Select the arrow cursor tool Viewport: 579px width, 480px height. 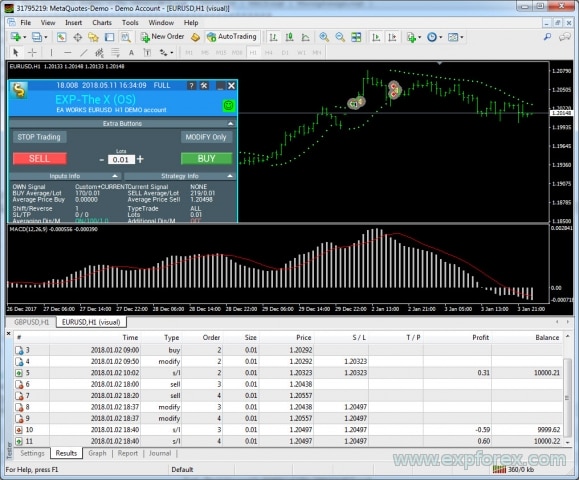[x=16, y=52]
